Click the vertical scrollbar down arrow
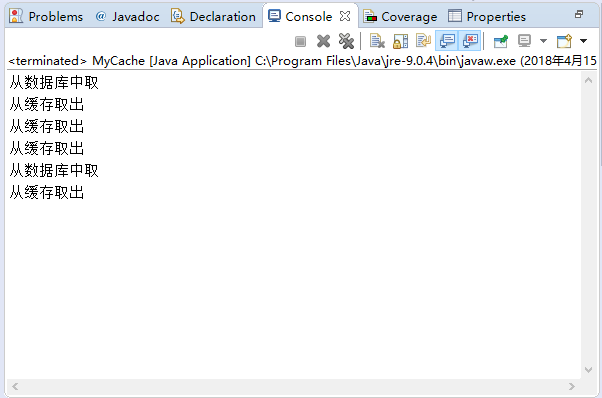The image size is (602, 398). click(588, 370)
